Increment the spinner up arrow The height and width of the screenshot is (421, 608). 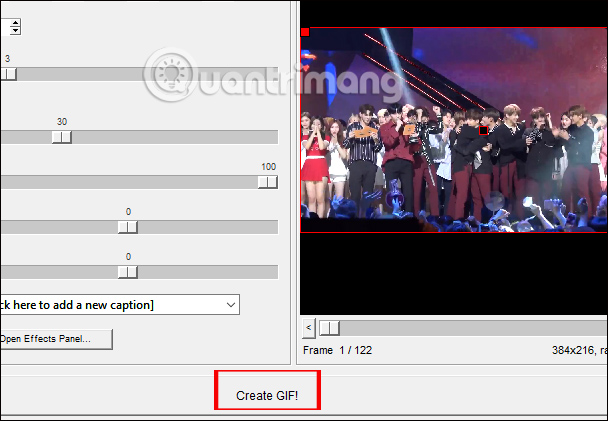[15, 23]
